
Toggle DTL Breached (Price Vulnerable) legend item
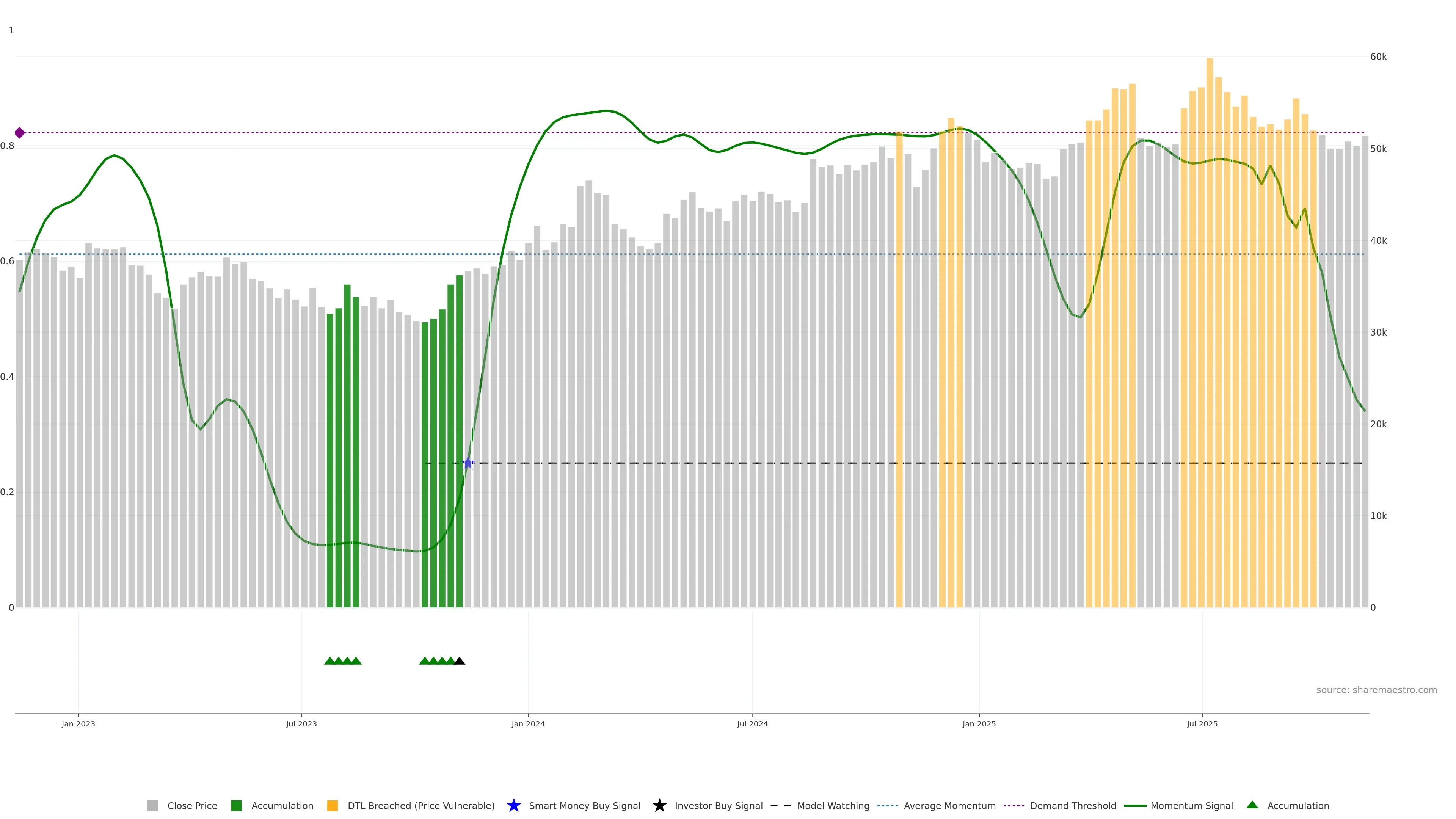click(x=420, y=805)
